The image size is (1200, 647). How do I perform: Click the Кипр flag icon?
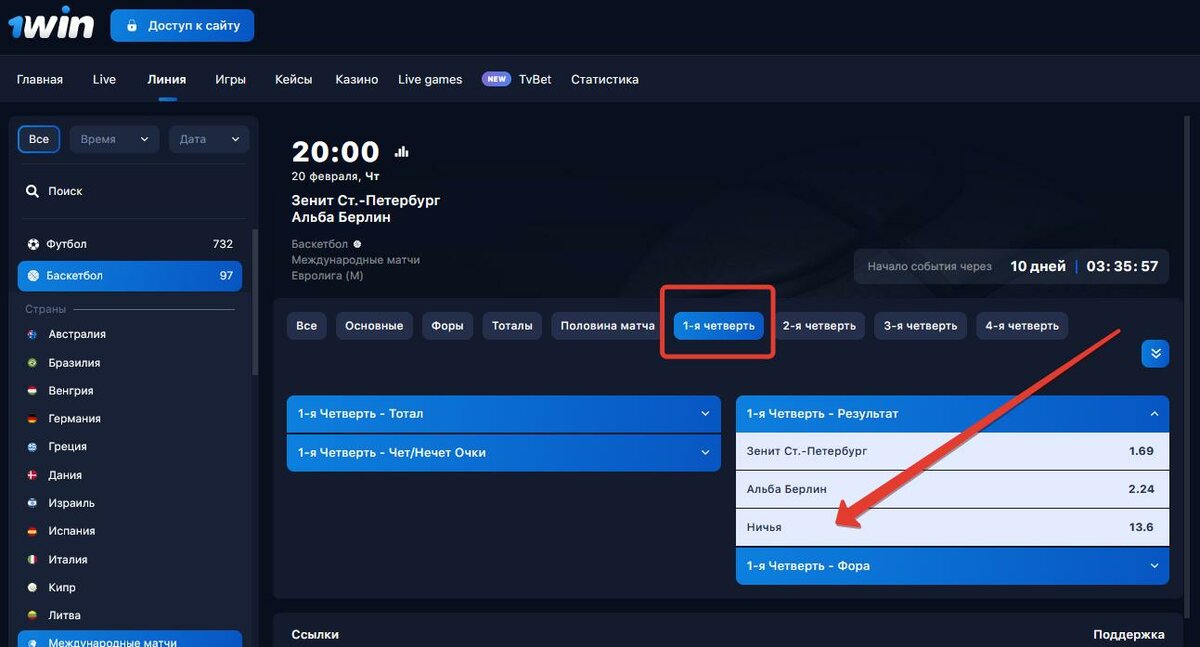click(33, 588)
